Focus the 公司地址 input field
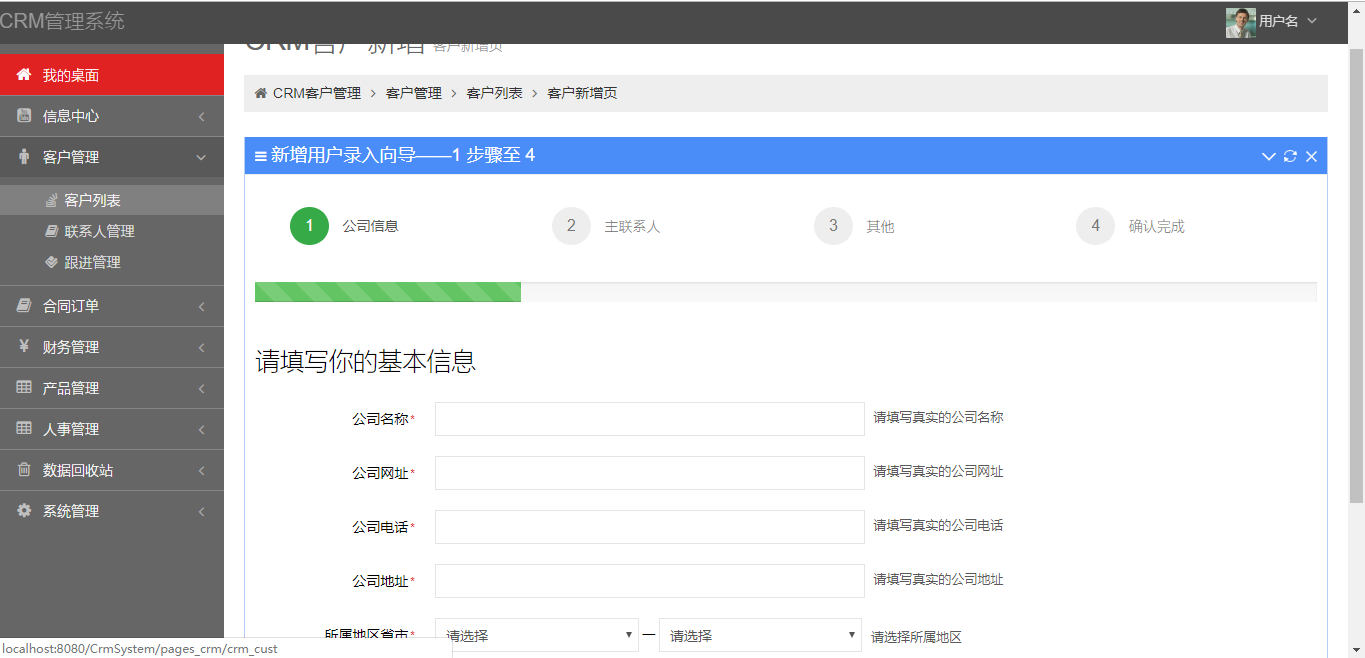Screen dimensions: 1365x658 (x=650, y=581)
